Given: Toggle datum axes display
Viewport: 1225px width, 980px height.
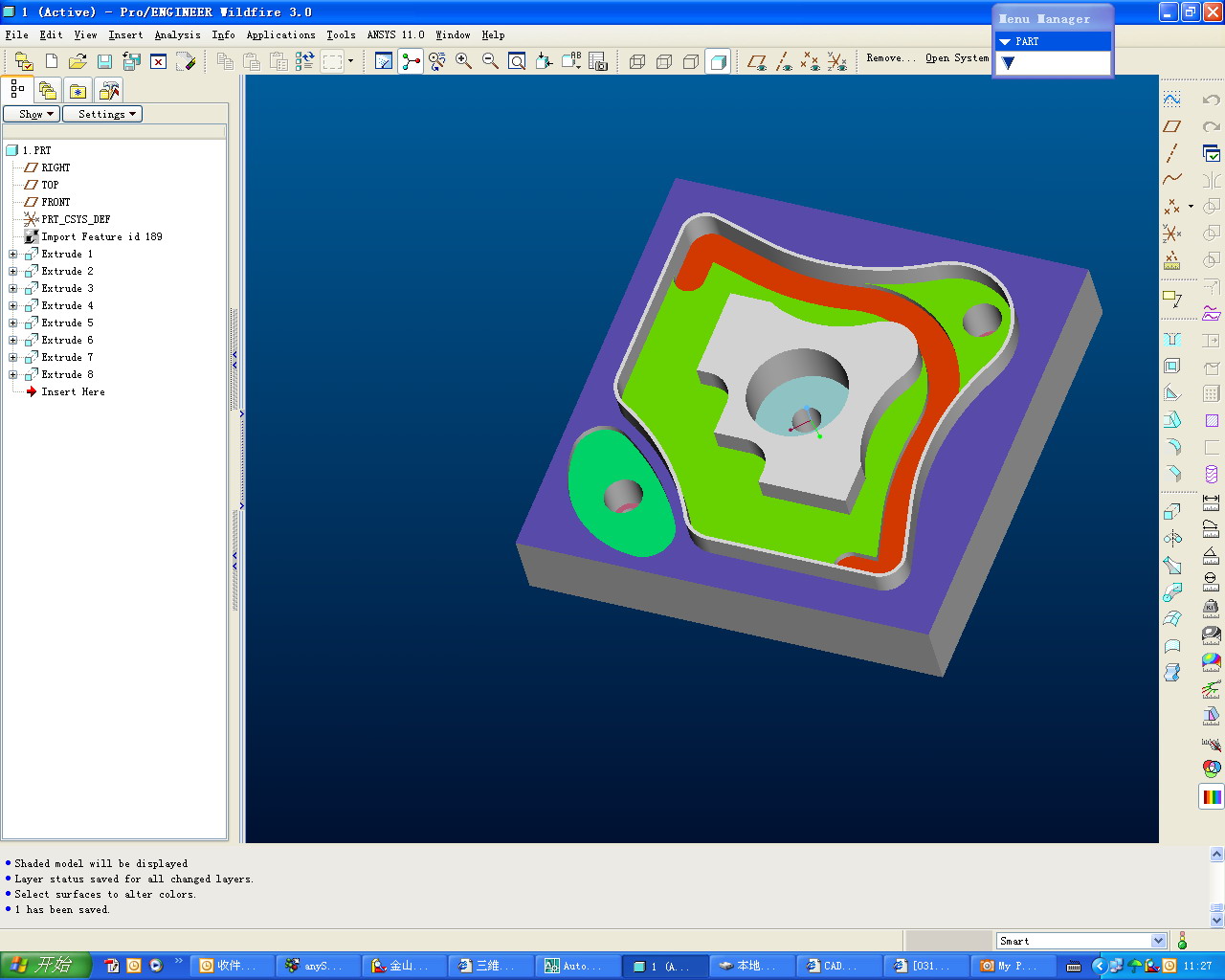Looking at the screenshot, I should [x=784, y=61].
